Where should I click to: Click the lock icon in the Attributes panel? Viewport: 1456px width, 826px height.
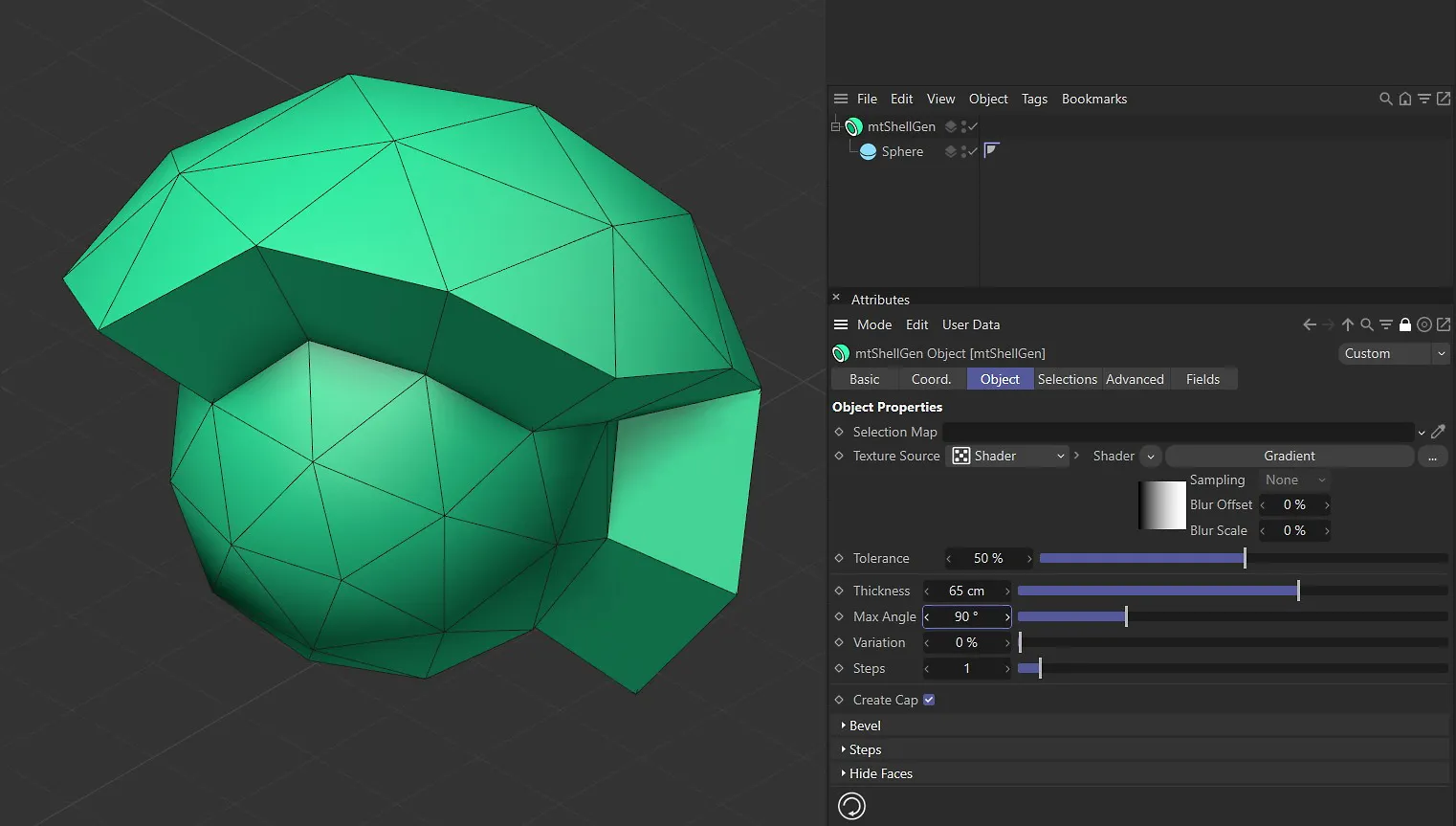pos(1405,324)
